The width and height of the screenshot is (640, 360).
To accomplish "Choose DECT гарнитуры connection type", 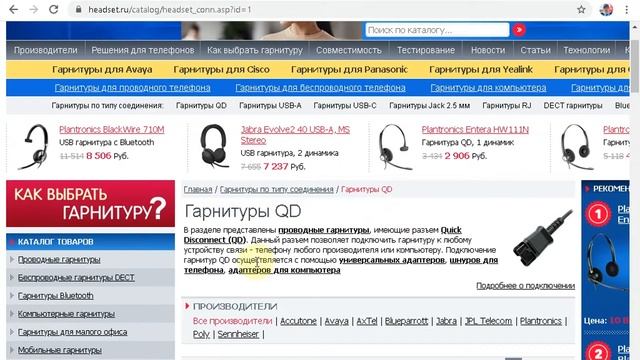I will [573, 105].
